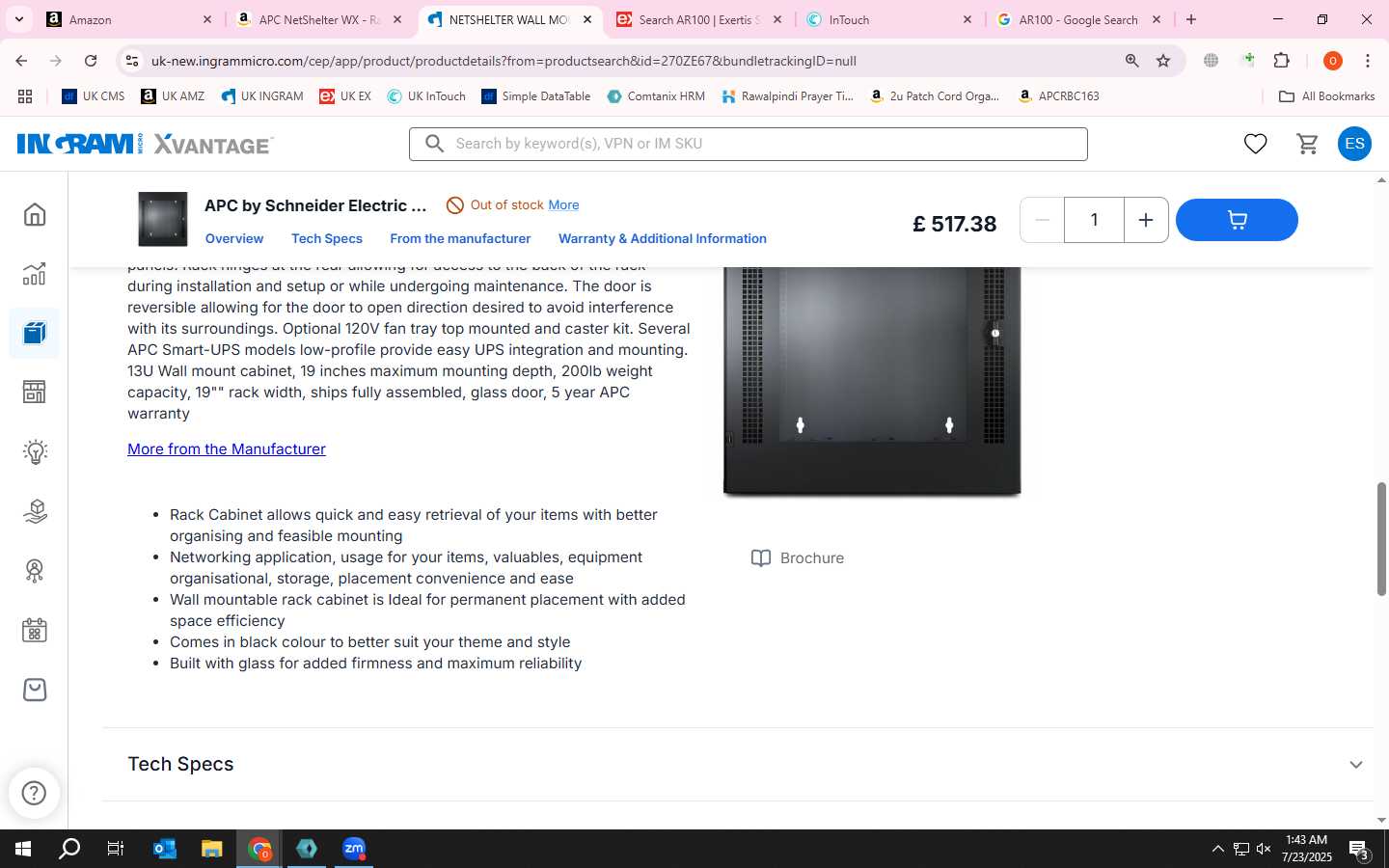Viewport: 1389px width, 868px height.
Task: Open the ES user profile avatar
Action: click(x=1354, y=144)
